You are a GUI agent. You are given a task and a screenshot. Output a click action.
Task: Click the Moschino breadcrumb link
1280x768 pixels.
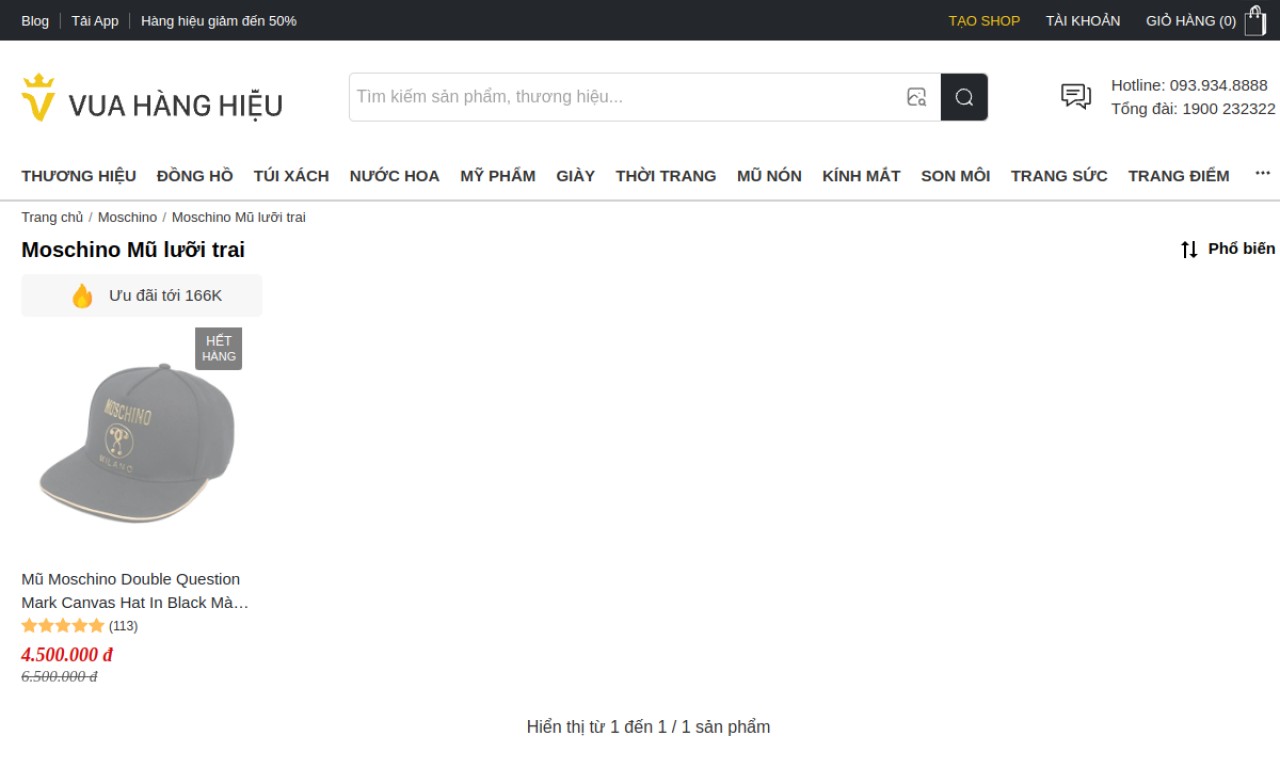tap(127, 217)
